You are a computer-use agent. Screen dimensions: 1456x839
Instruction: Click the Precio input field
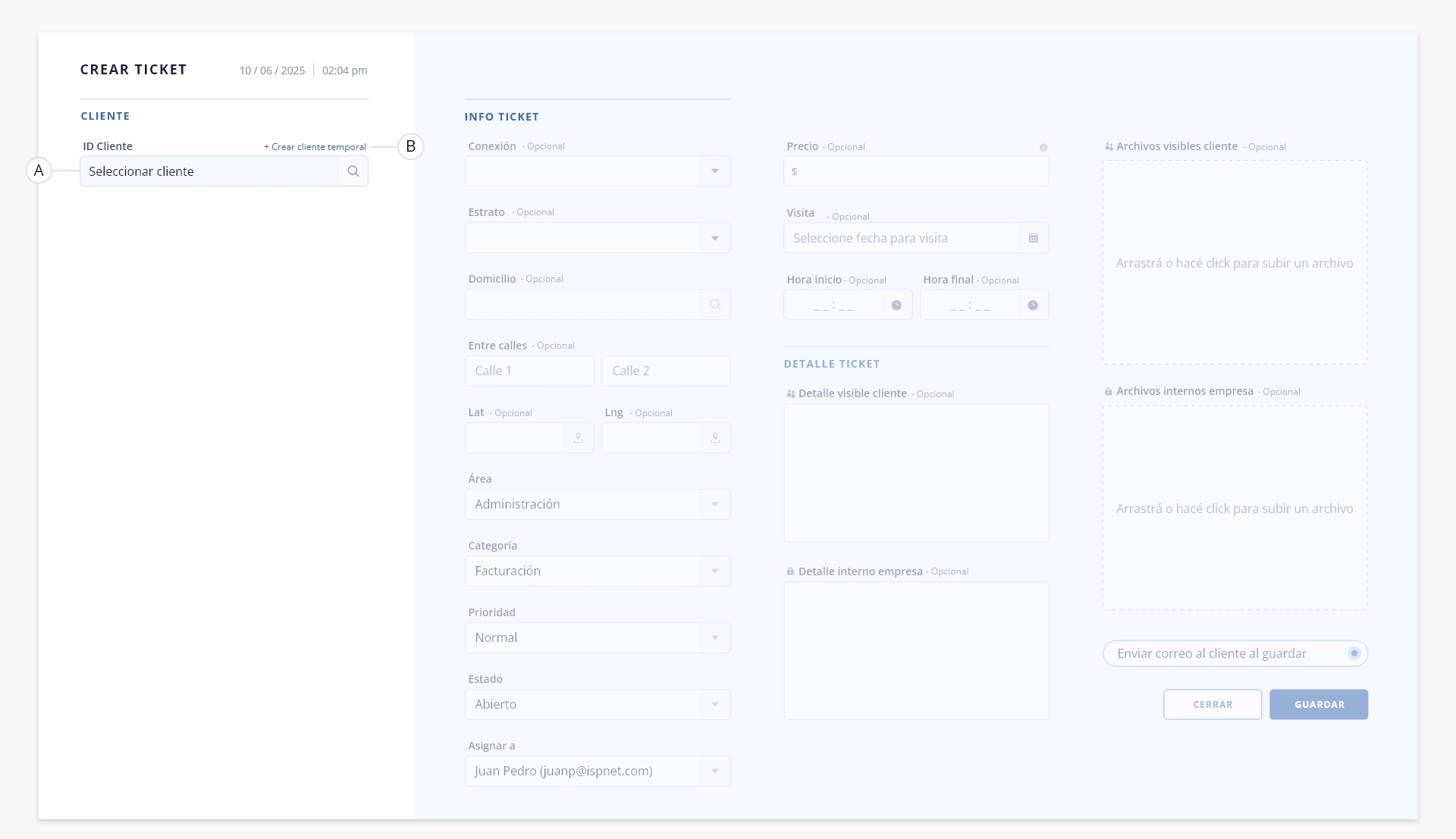[916, 171]
